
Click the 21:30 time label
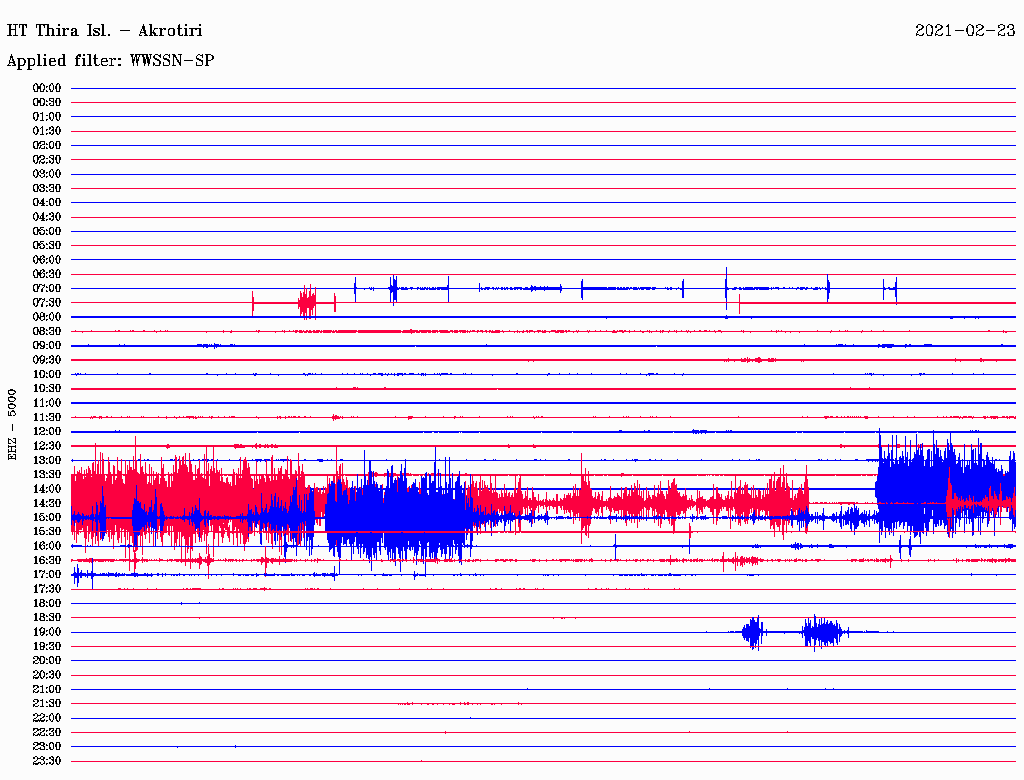tap(47, 704)
